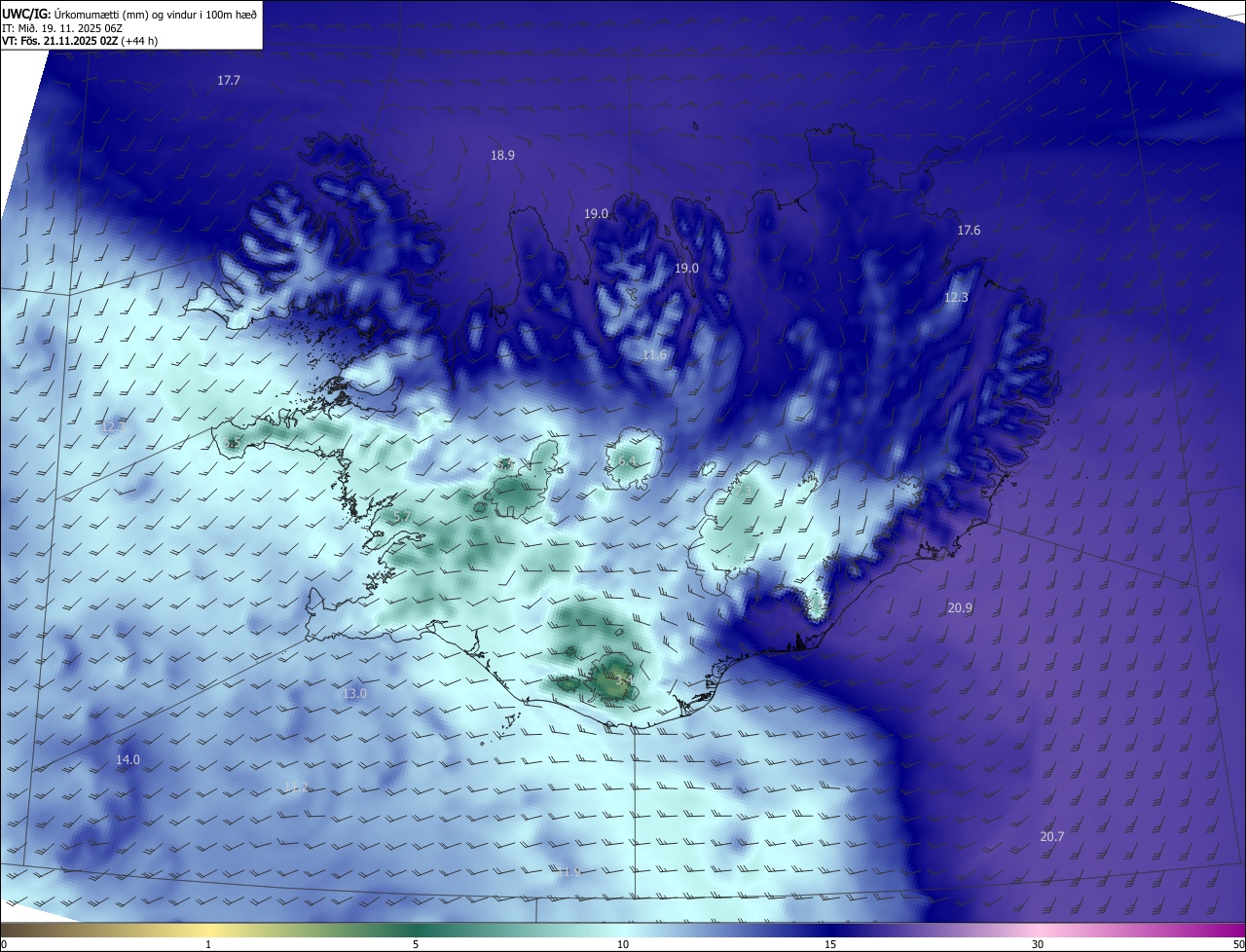Image resolution: width=1246 pixels, height=952 pixels.
Task: Click the 30 tick label on the color scale
Action: pyautogui.click(x=1038, y=945)
